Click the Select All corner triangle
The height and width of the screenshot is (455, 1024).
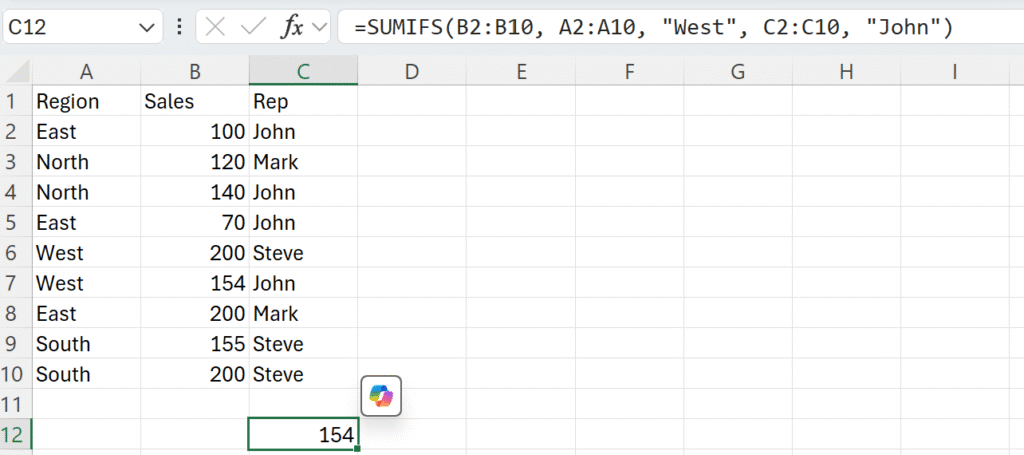coord(18,71)
